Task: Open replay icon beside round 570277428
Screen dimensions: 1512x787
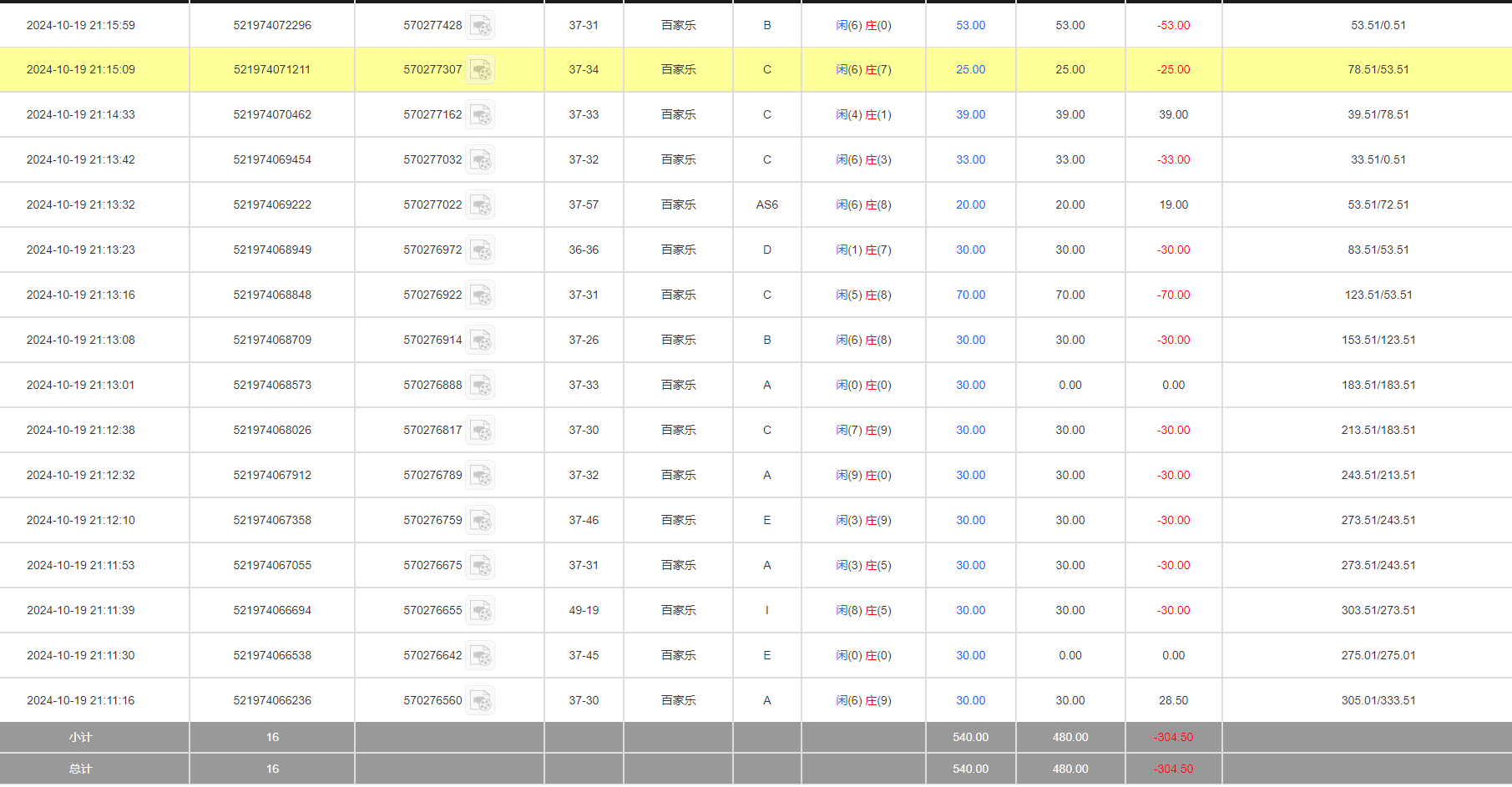Action: coord(480,26)
